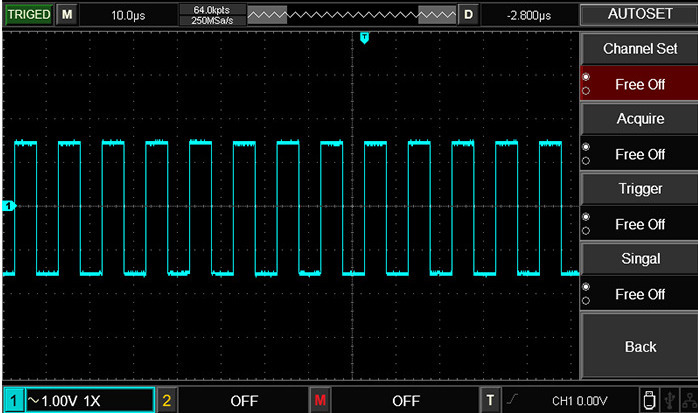698x413 pixels.
Task: Click the USB storage device icon
Action: tap(649, 401)
